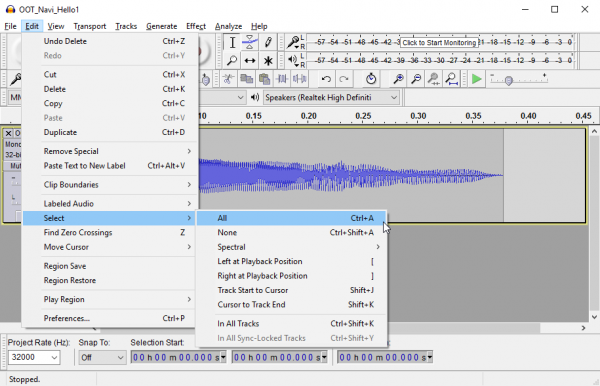This screenshot has height=386, width=600.
Task: Expand the Play Region submenu
Action: [110, 299]
